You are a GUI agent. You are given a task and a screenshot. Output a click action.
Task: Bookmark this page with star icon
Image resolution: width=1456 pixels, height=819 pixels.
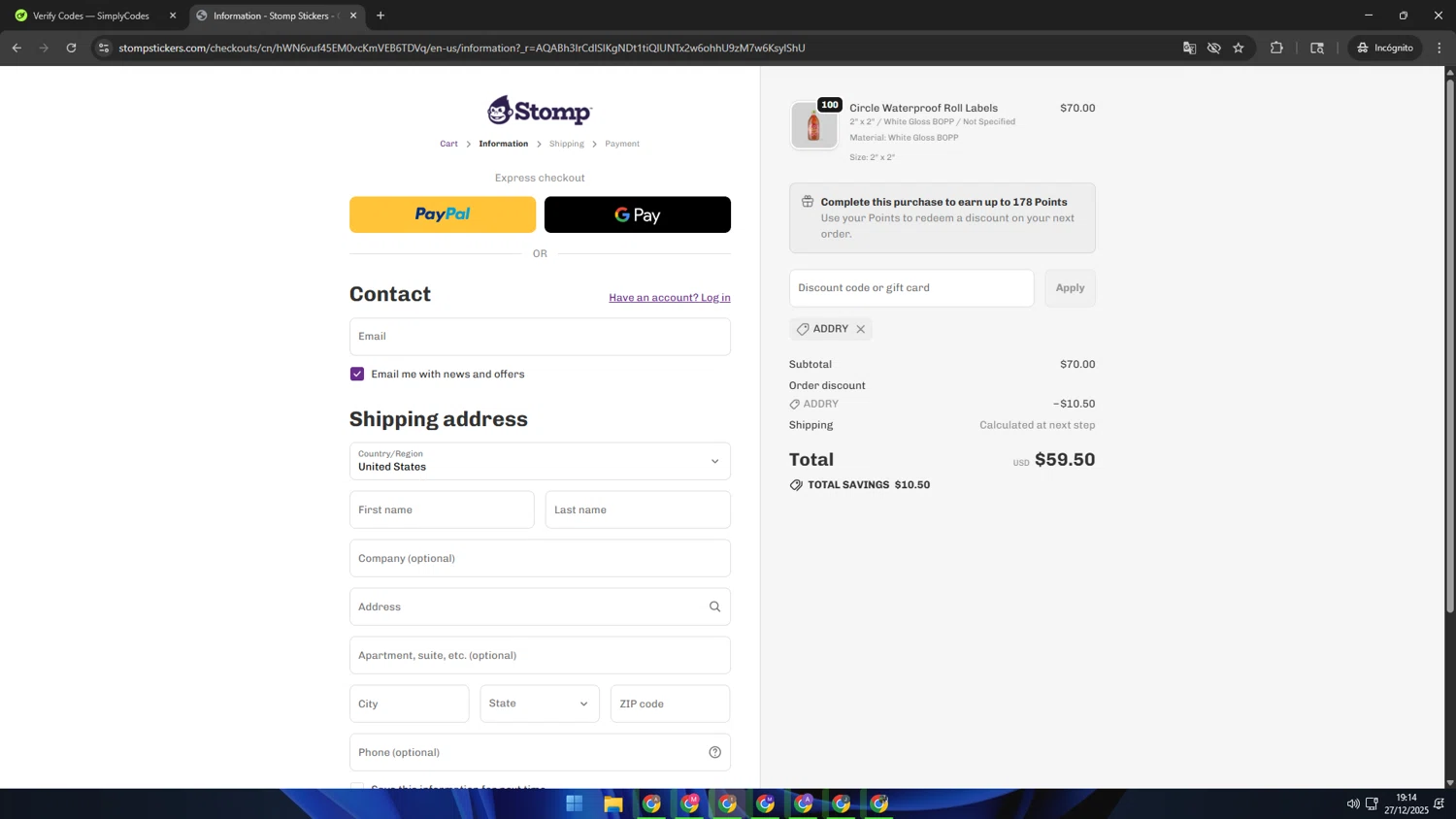pyautogui.click(x=1239, y=48)
